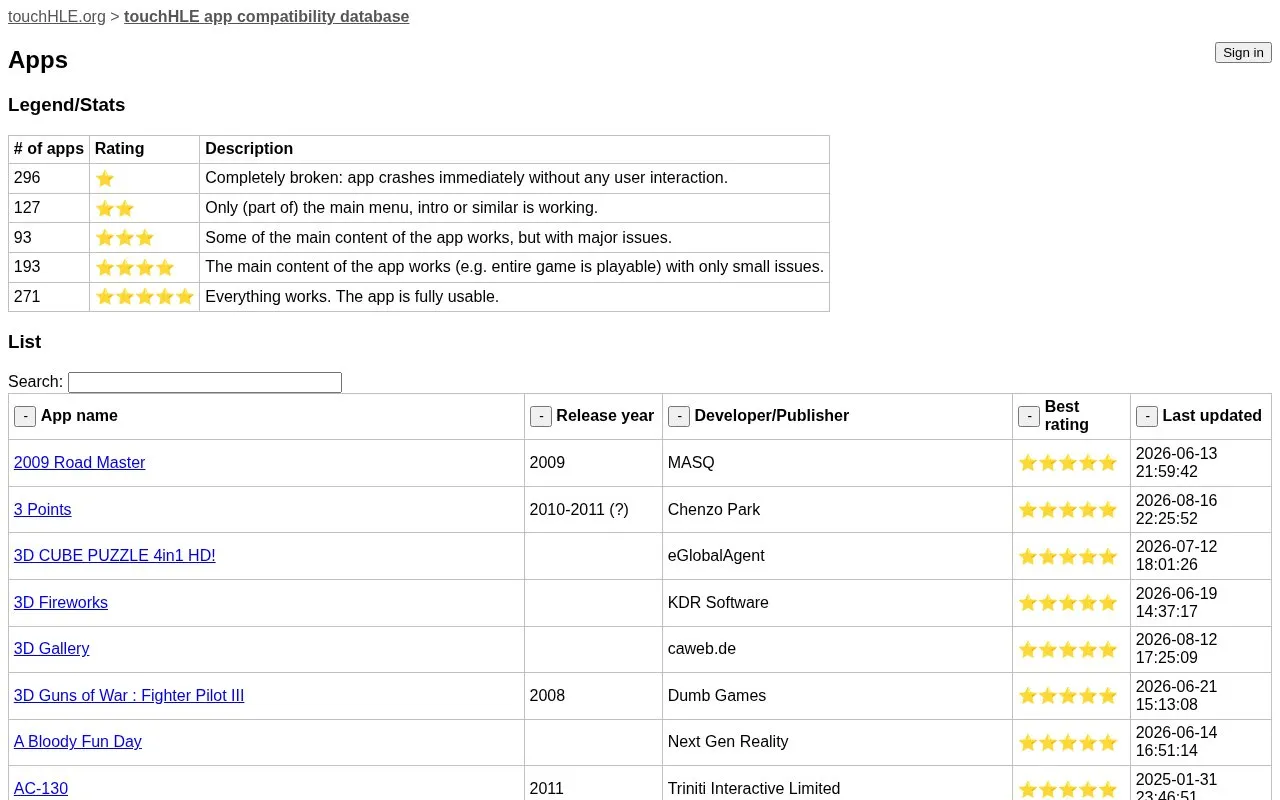
Task: Click the three-star rating in legend
Action: [125, 238]
